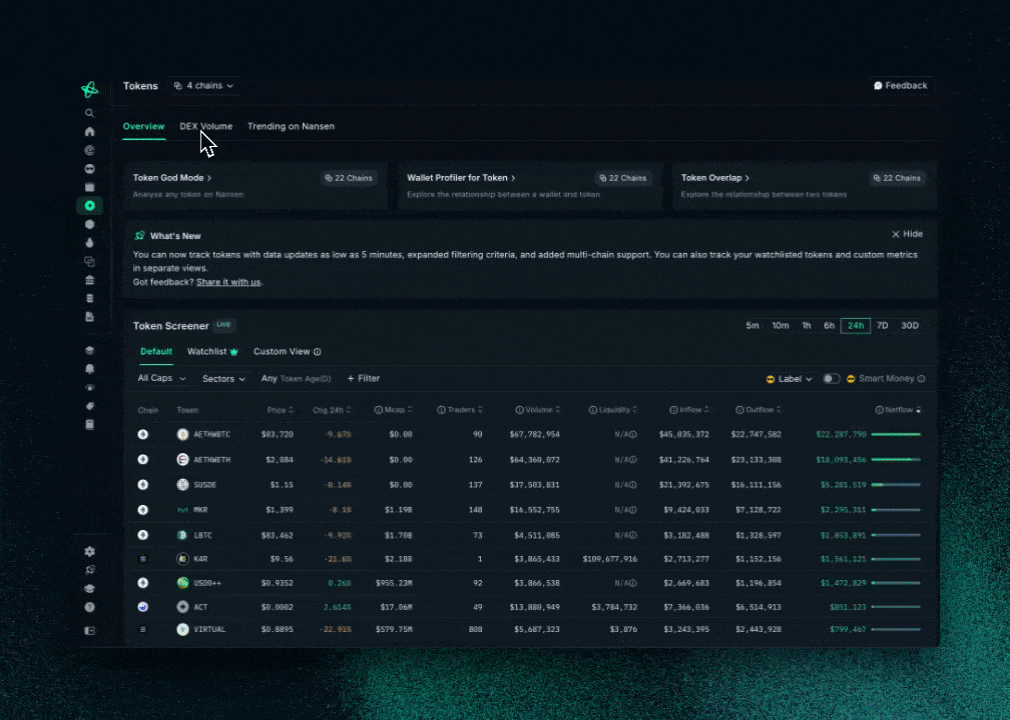Click the Netflow bar for AETHWBTC
The image size is (1010, 720).
pyautogui.click(x=895, y=435)
